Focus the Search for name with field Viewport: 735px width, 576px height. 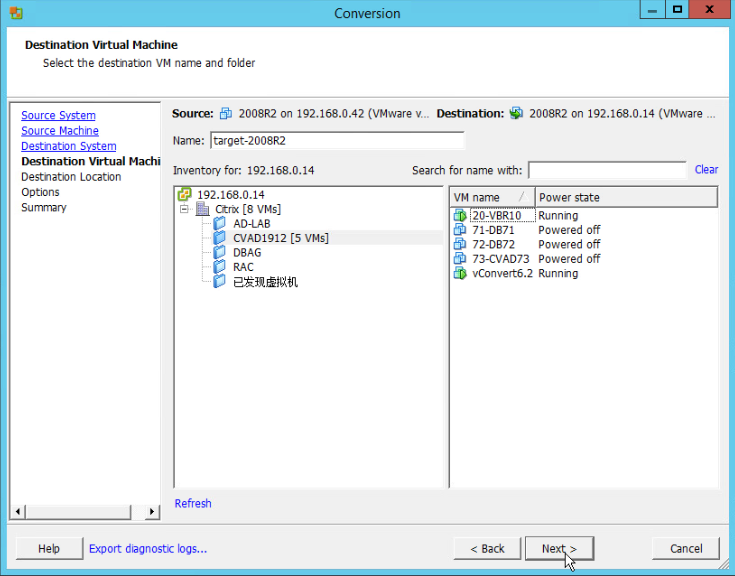click(x=607, y=170)
